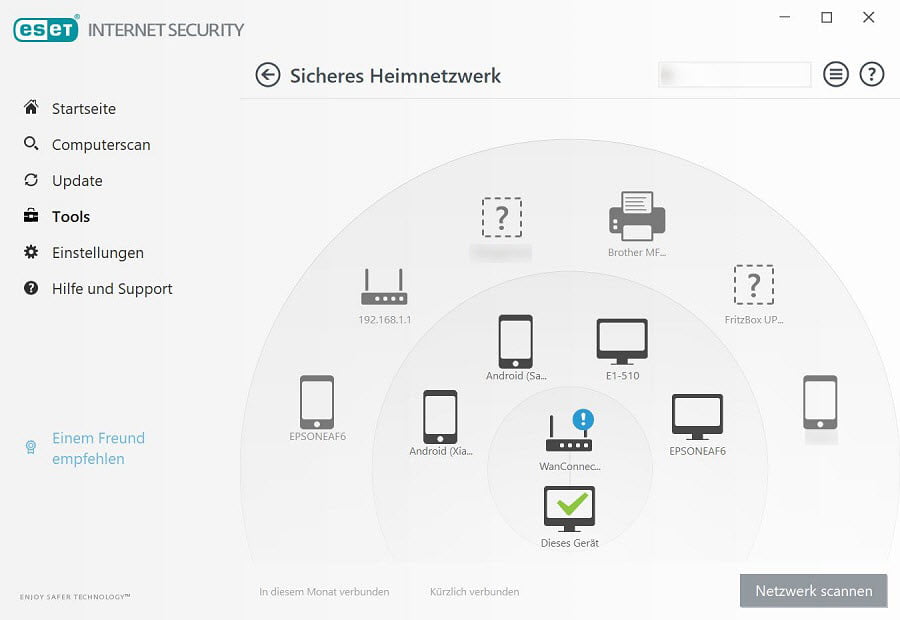Open the Tools section
Image resolution: width=900 pixels, height=620 pixels.
coord(71,216)
